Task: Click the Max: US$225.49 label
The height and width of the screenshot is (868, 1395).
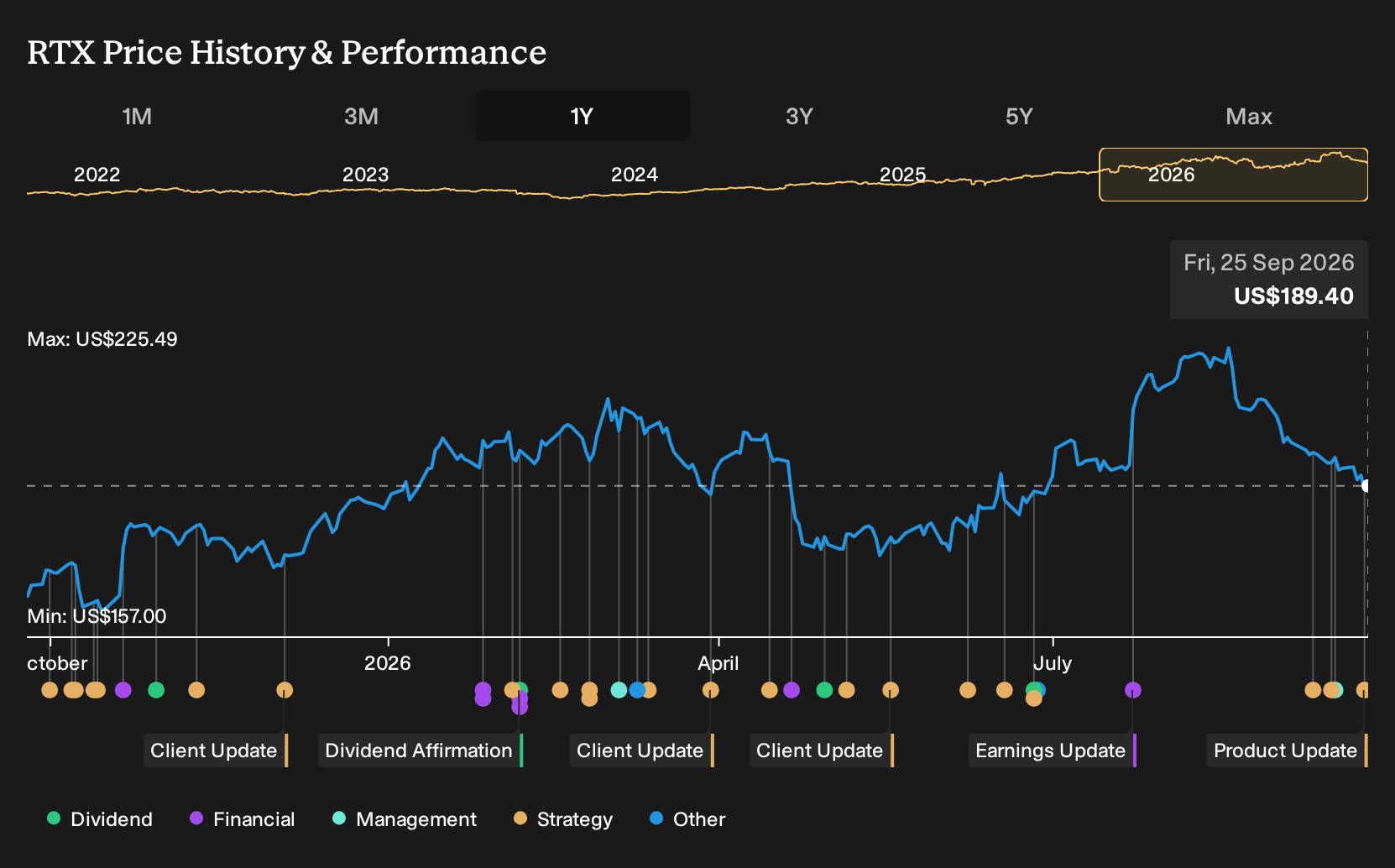Action: pos(102,339)
